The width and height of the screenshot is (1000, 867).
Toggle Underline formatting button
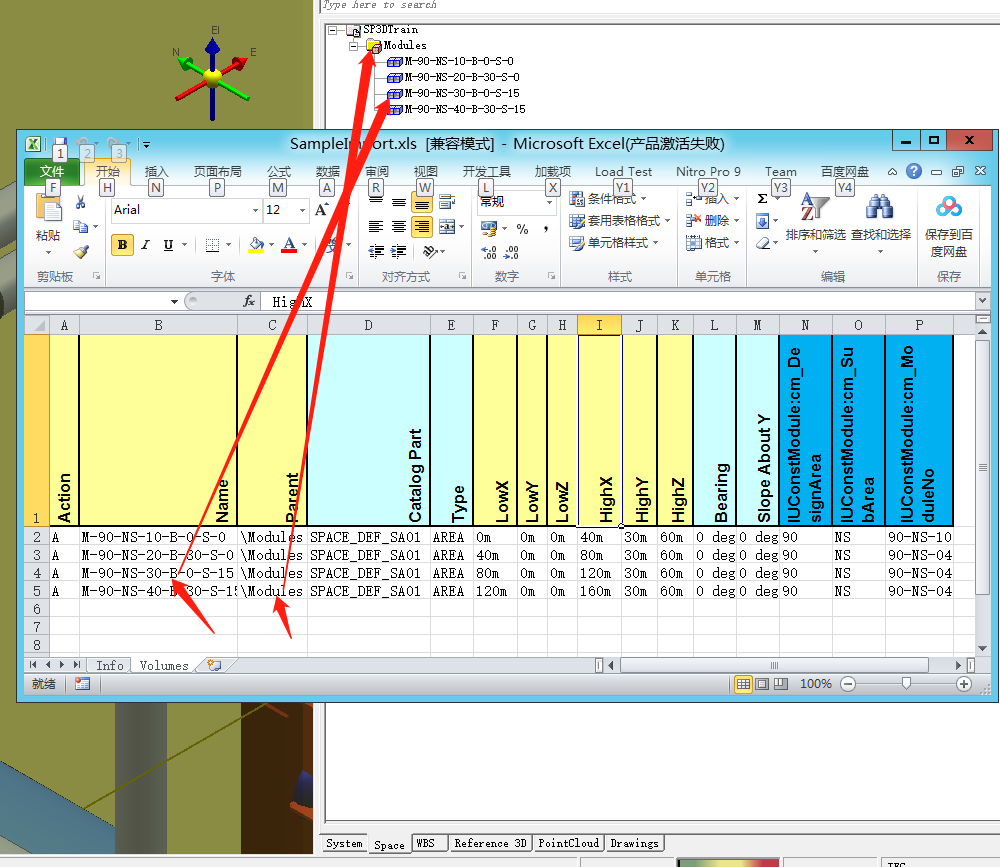tap(168, 245)
